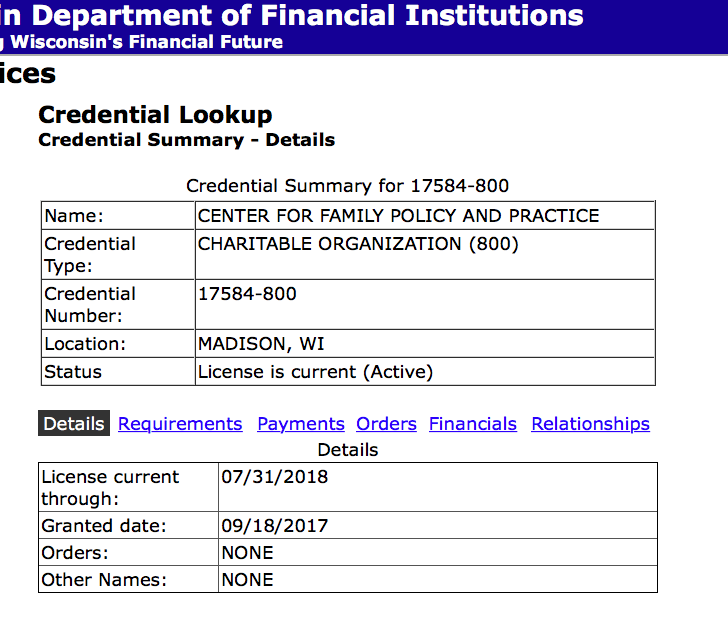Click the 17584-800 credential number cell
The image size is (728, 626).
point(247,294)
